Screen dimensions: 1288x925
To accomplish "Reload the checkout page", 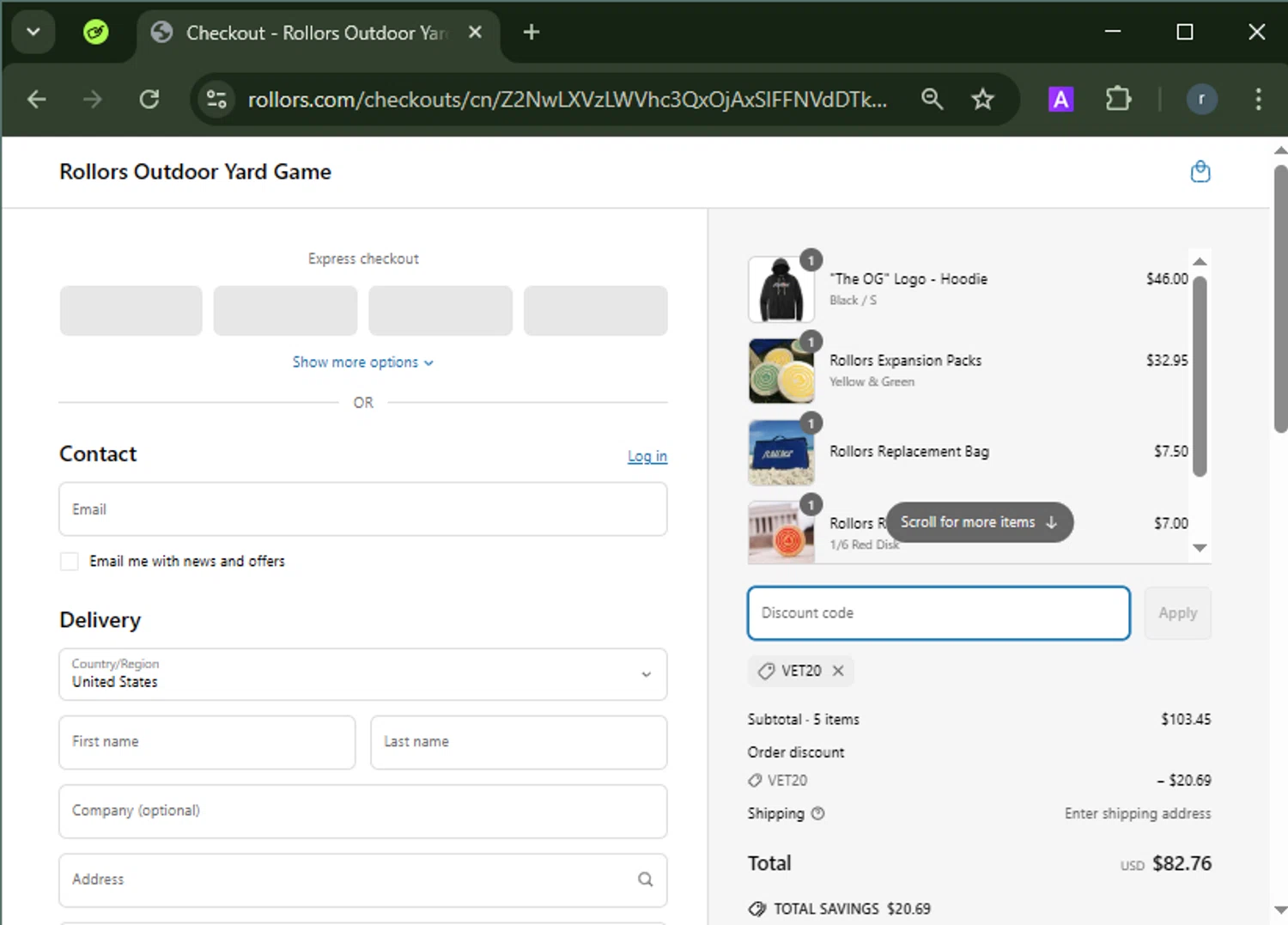I will click(x=149, y=100).
